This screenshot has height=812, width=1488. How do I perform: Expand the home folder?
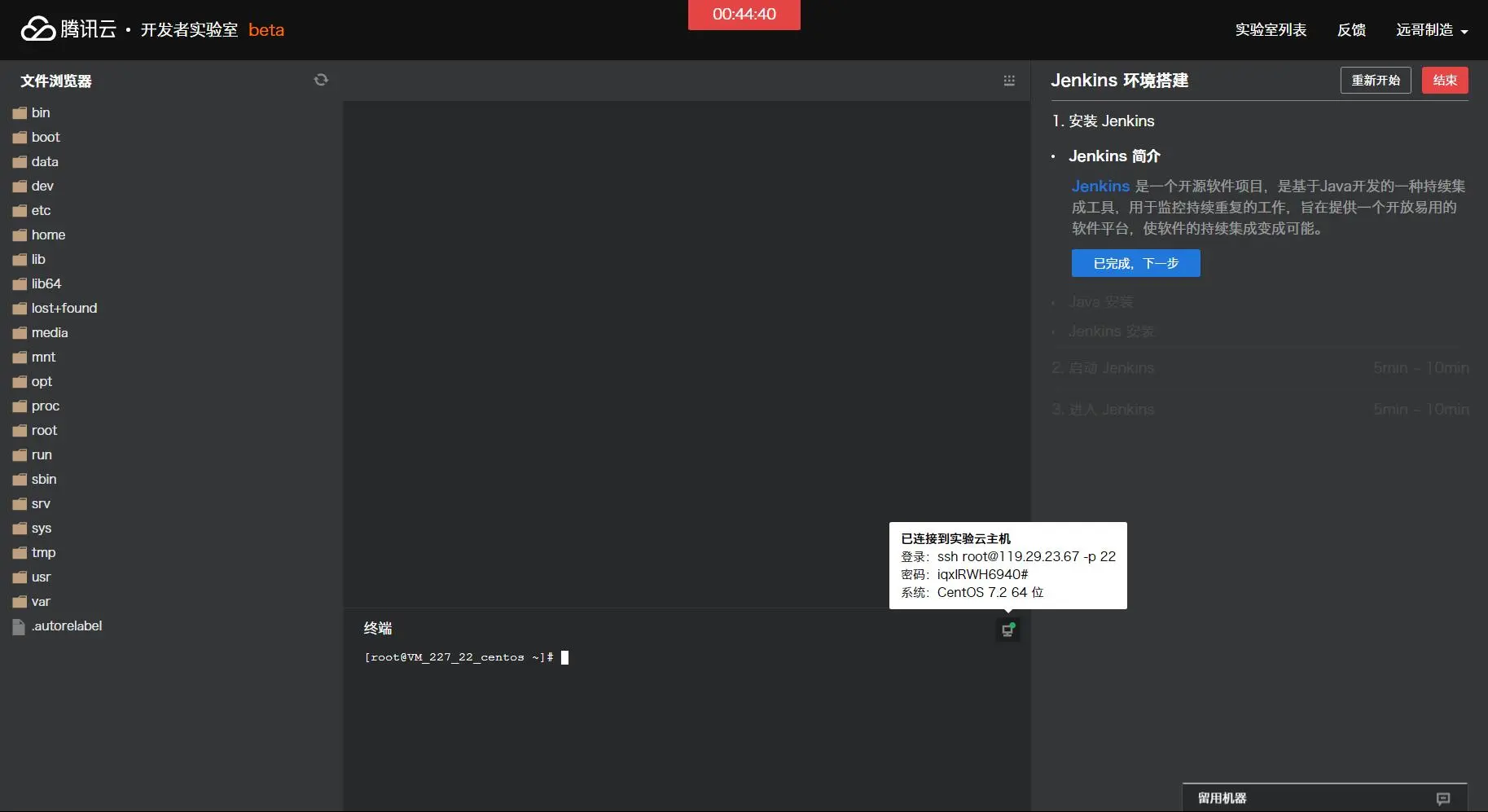pos(48,235)
